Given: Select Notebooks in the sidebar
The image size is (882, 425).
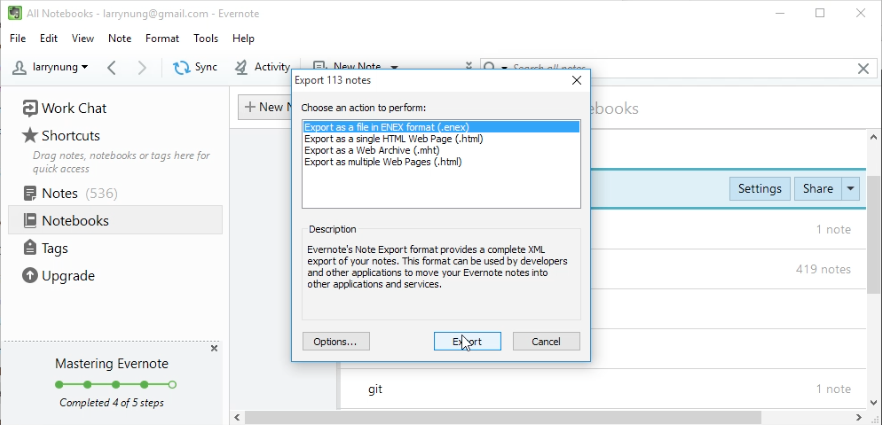Looking at the screenshot, I should coord(115,220).
